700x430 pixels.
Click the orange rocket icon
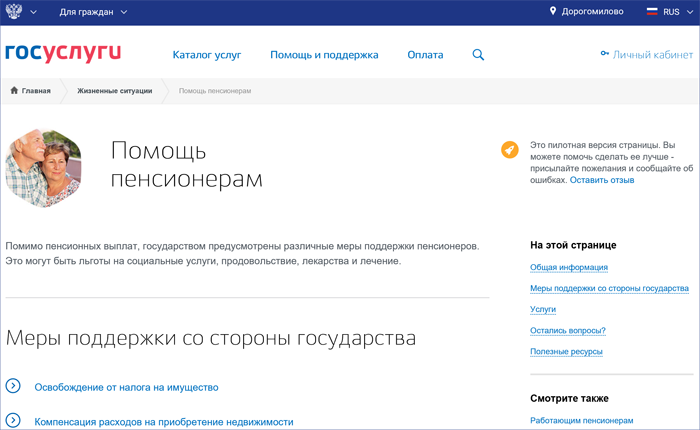tap(509, 150)
